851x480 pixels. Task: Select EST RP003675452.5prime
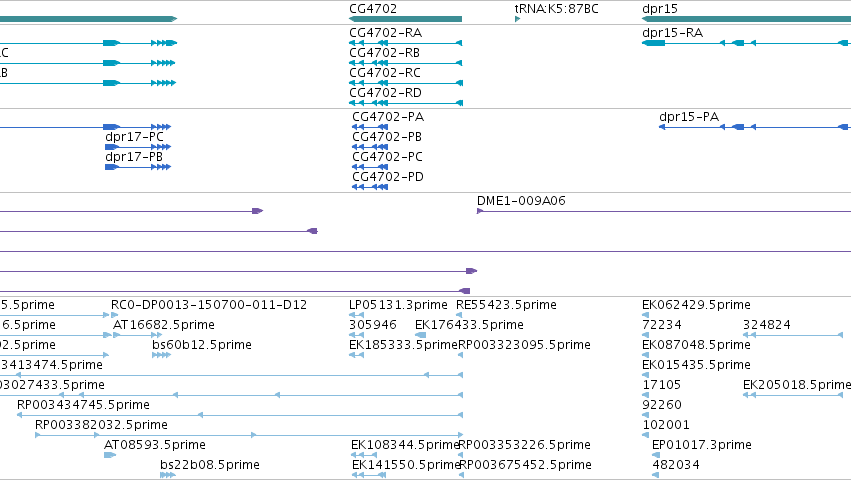click(x=525, y=465)
